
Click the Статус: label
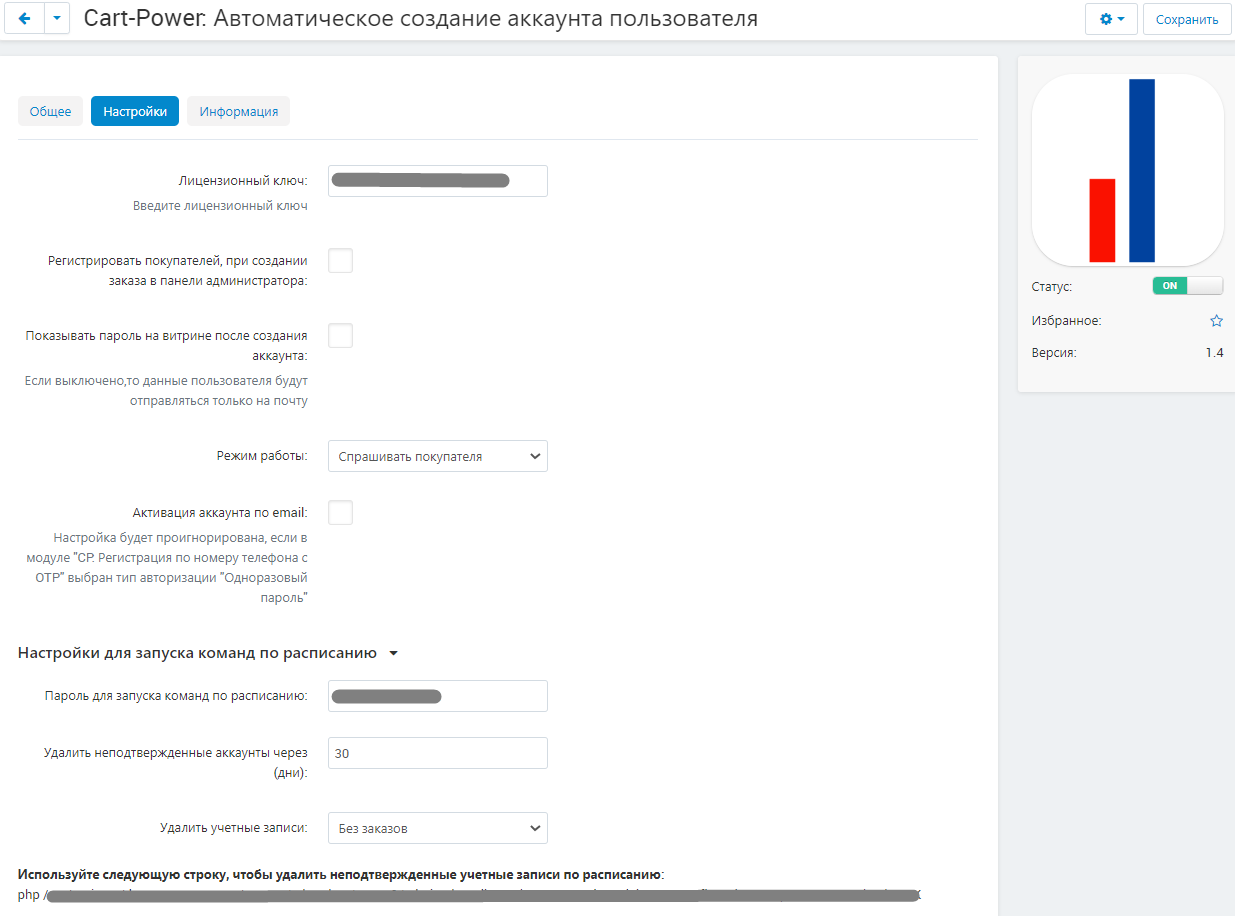pyautogui.click(x=1052, y=287)
